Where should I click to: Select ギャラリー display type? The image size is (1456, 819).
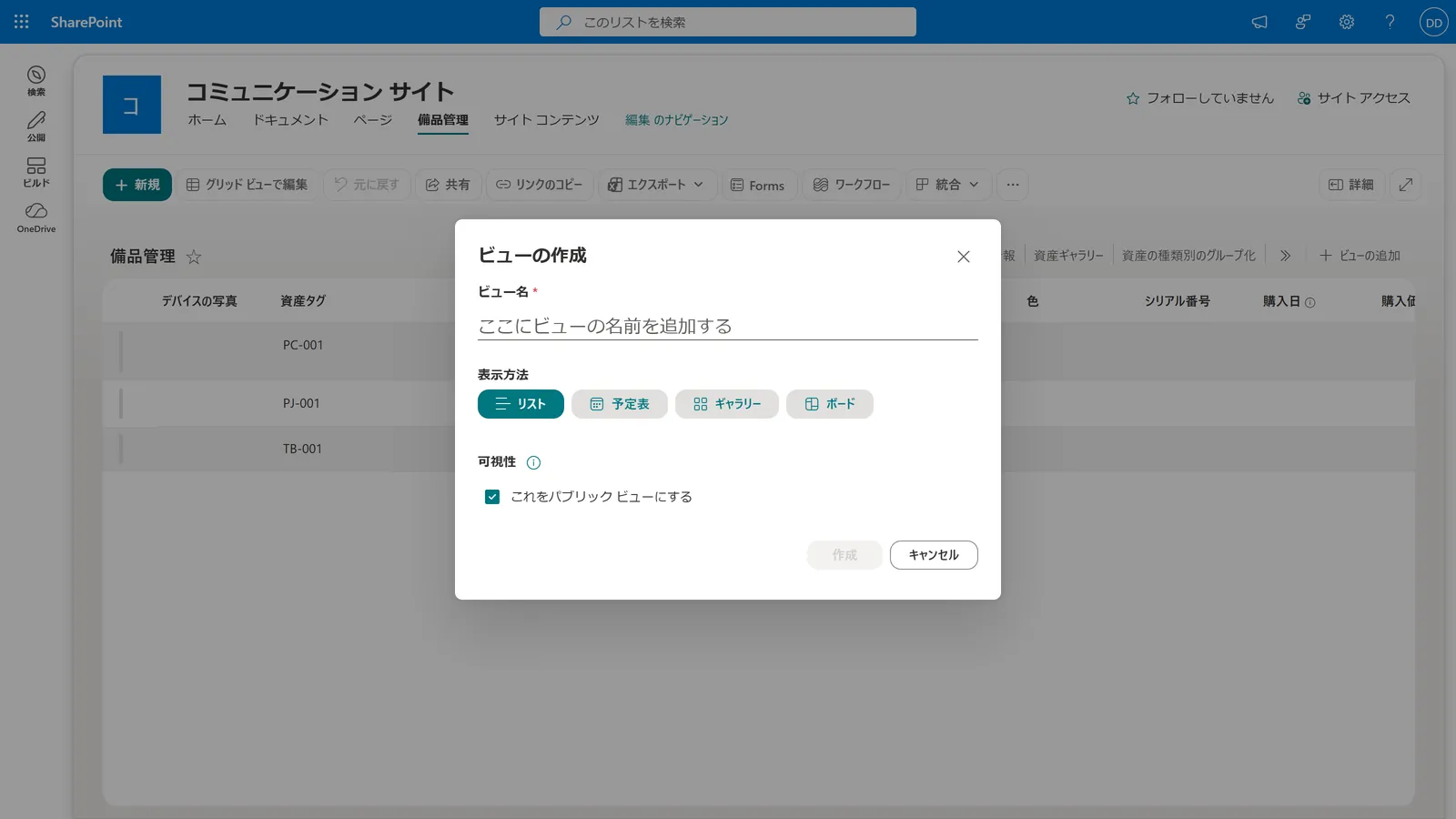[727, 404]
